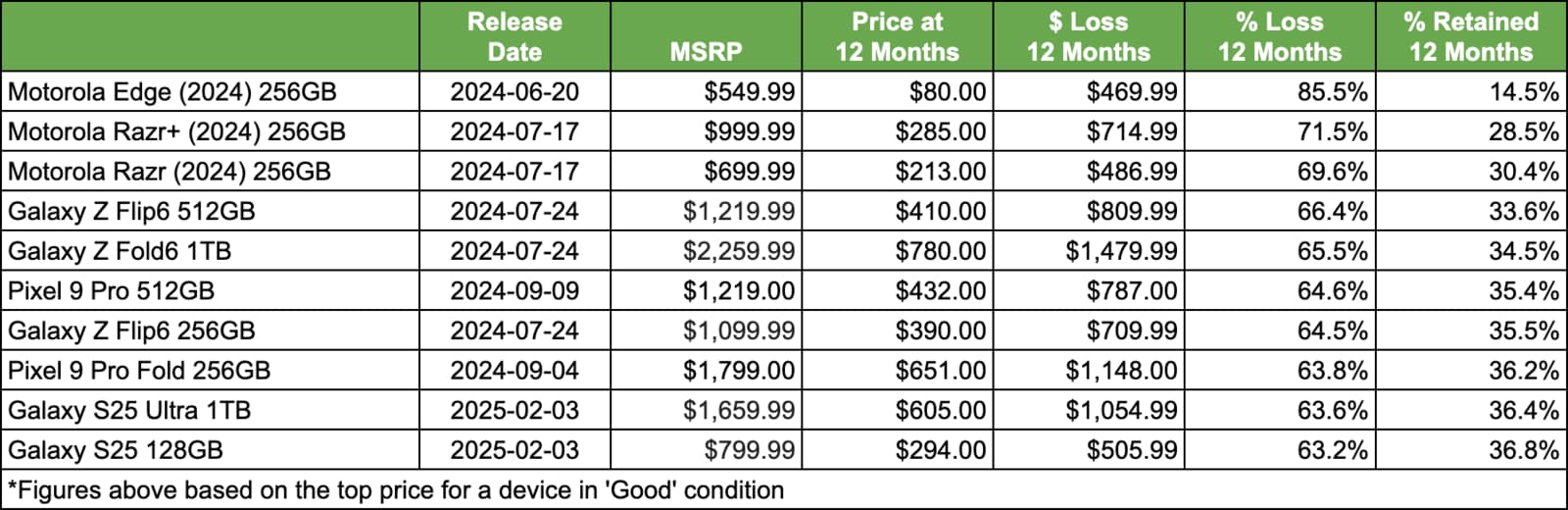The width and height of the screenshot is (1568, 510).
Task: Click the $1,479.99 loss cell
Action: [x=1088, y=251]
